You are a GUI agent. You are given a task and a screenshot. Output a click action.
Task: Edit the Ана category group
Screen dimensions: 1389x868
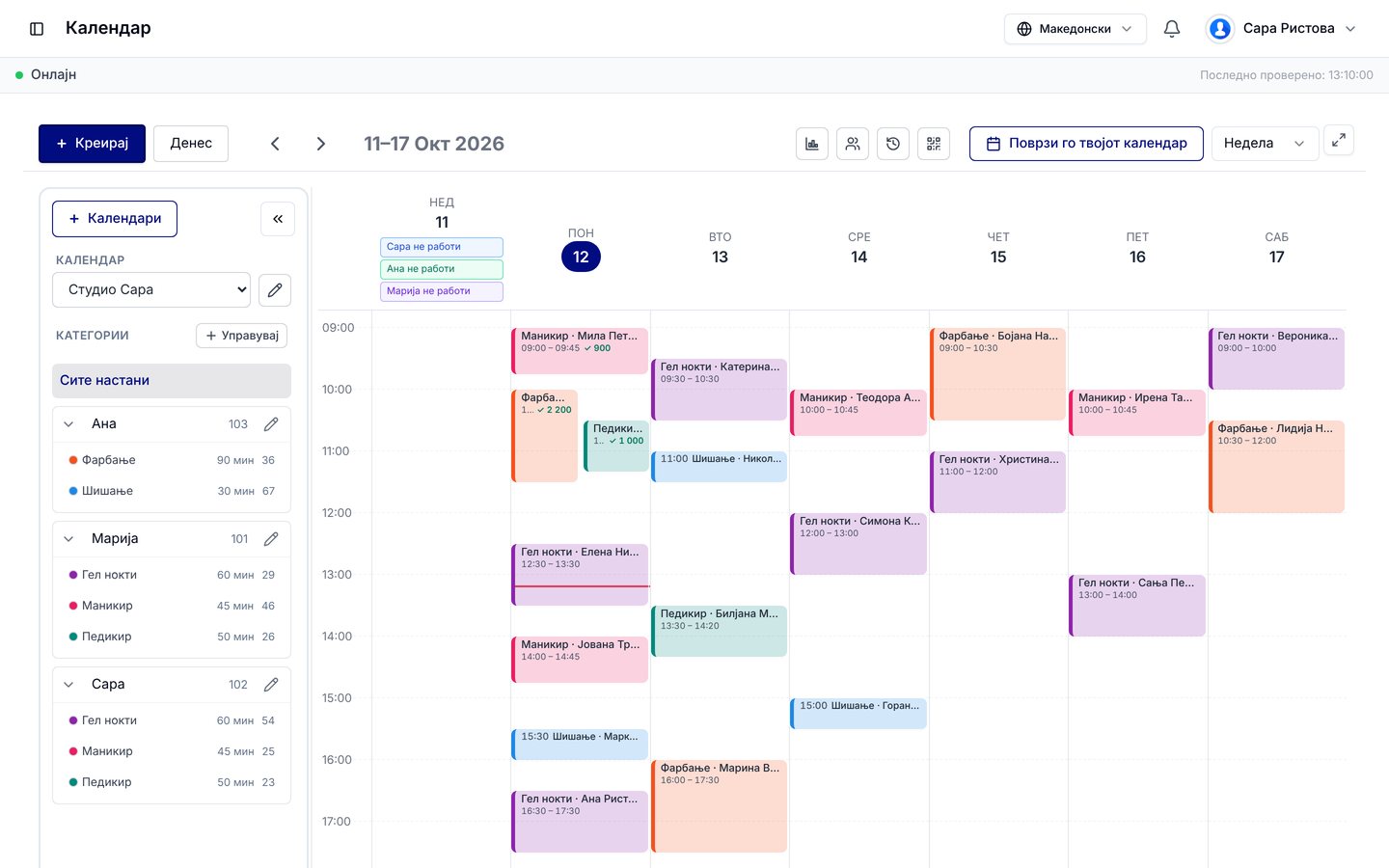(271, 424)
